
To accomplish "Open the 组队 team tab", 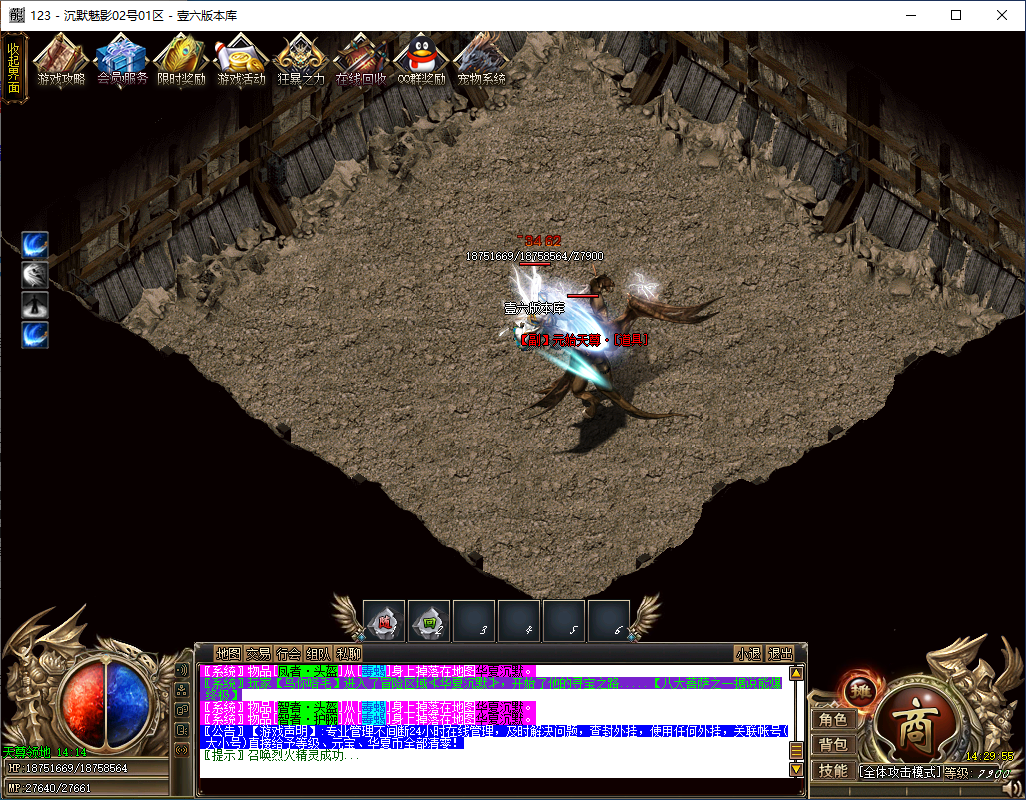I will (318, 653).
